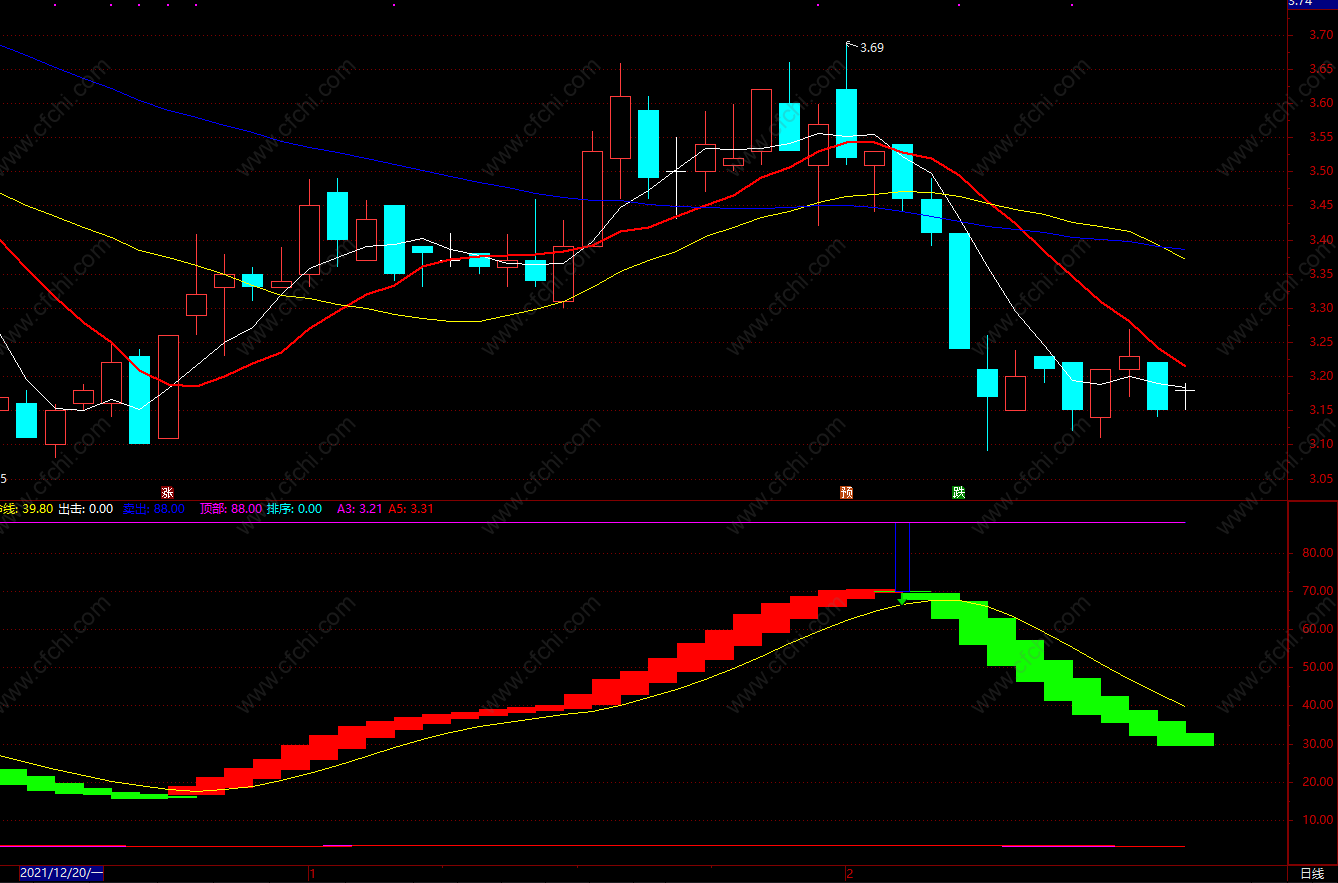
Task: Click the green down arrow in the indicator
Action: (x=902, y=600)
